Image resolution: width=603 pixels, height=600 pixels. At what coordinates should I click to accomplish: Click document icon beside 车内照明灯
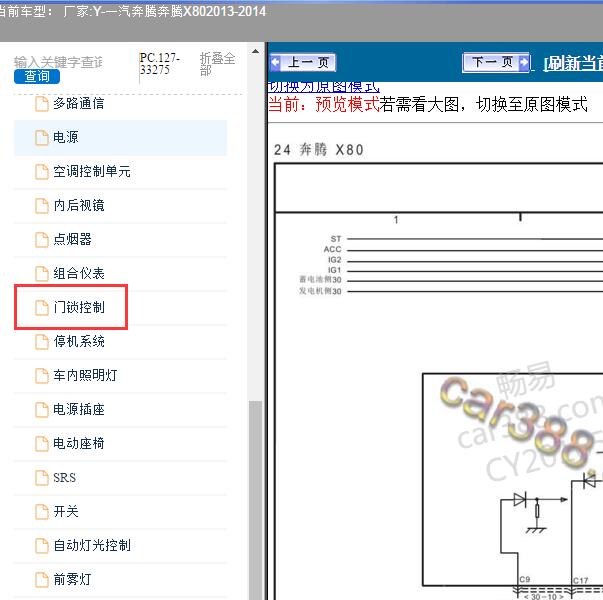pyautogui.click(x=42, y=375)
